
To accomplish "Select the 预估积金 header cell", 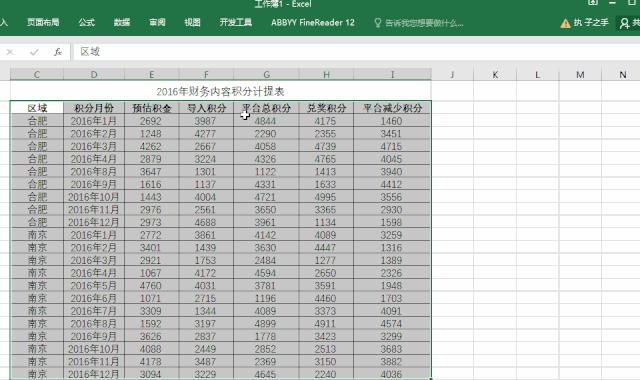I will (x=151, y=108).
